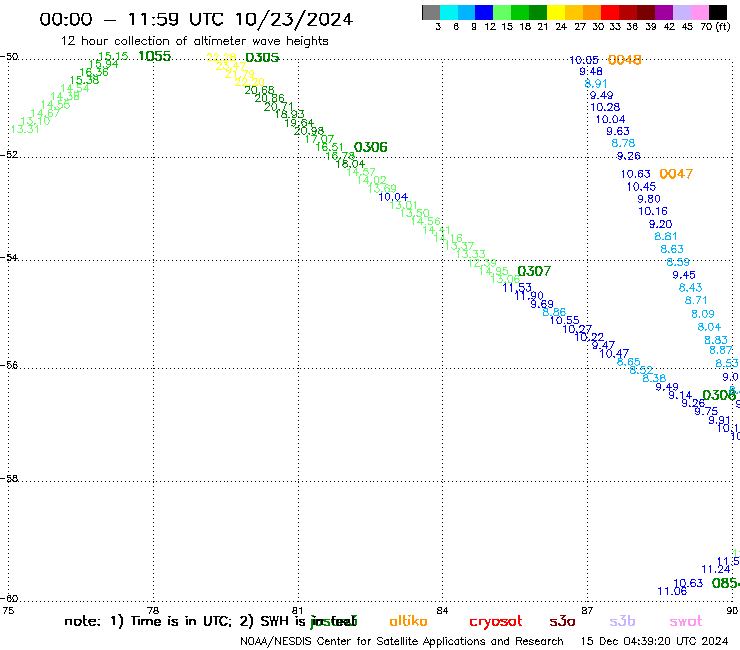Select the 8.59 wave height value
Image resolution: width=740 pixels, height=650 pixels.
pyautogui.click(x=678, y=262)
